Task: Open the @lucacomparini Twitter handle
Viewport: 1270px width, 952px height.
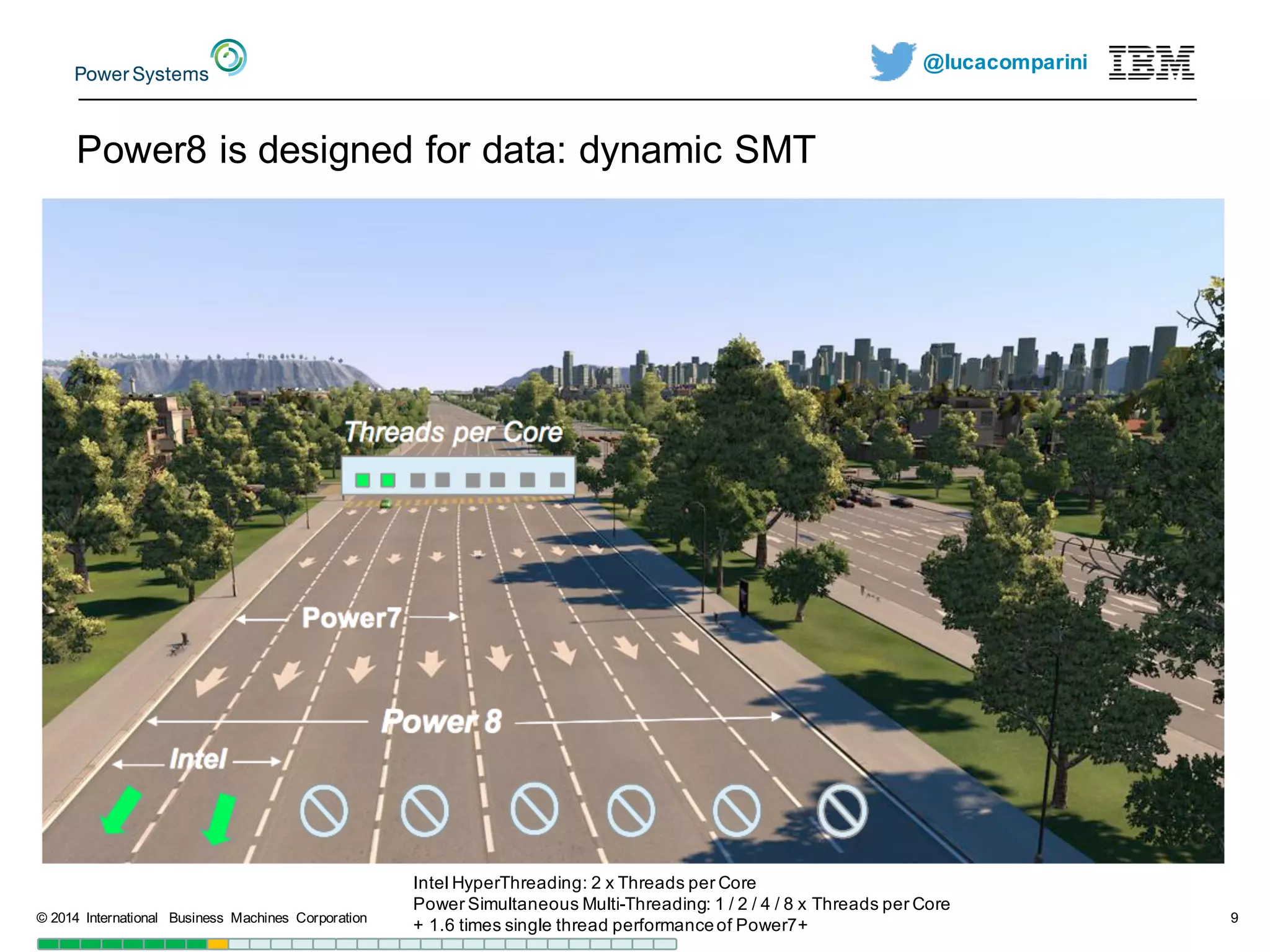Action: tap(1005, 63)
